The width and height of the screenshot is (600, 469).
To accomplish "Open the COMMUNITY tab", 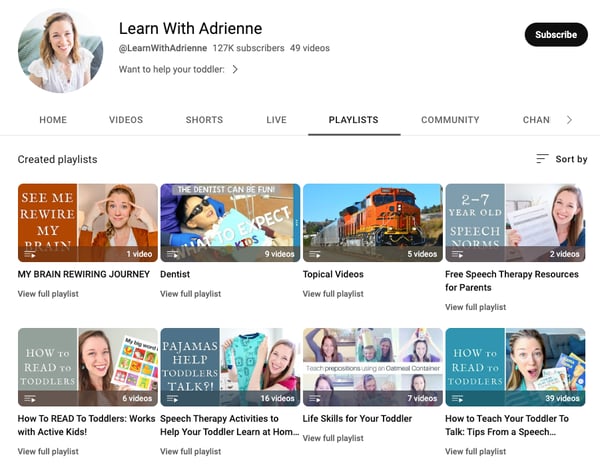I will tap(450, 120).
